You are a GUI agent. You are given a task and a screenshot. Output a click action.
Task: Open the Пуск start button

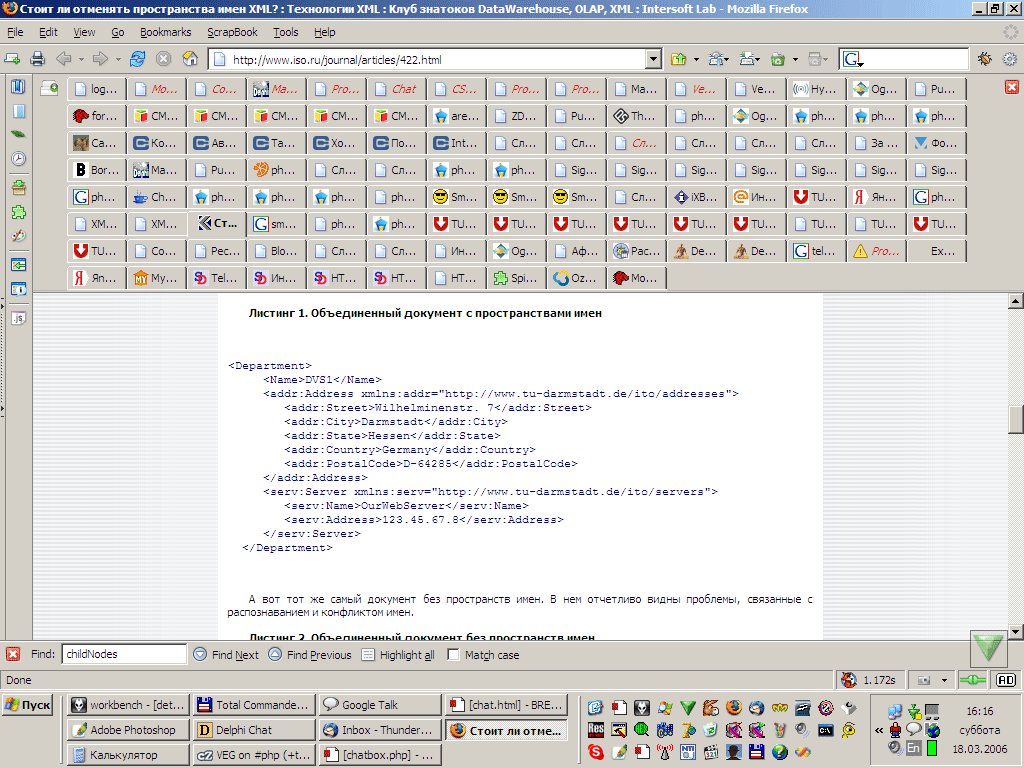[28, 705]
